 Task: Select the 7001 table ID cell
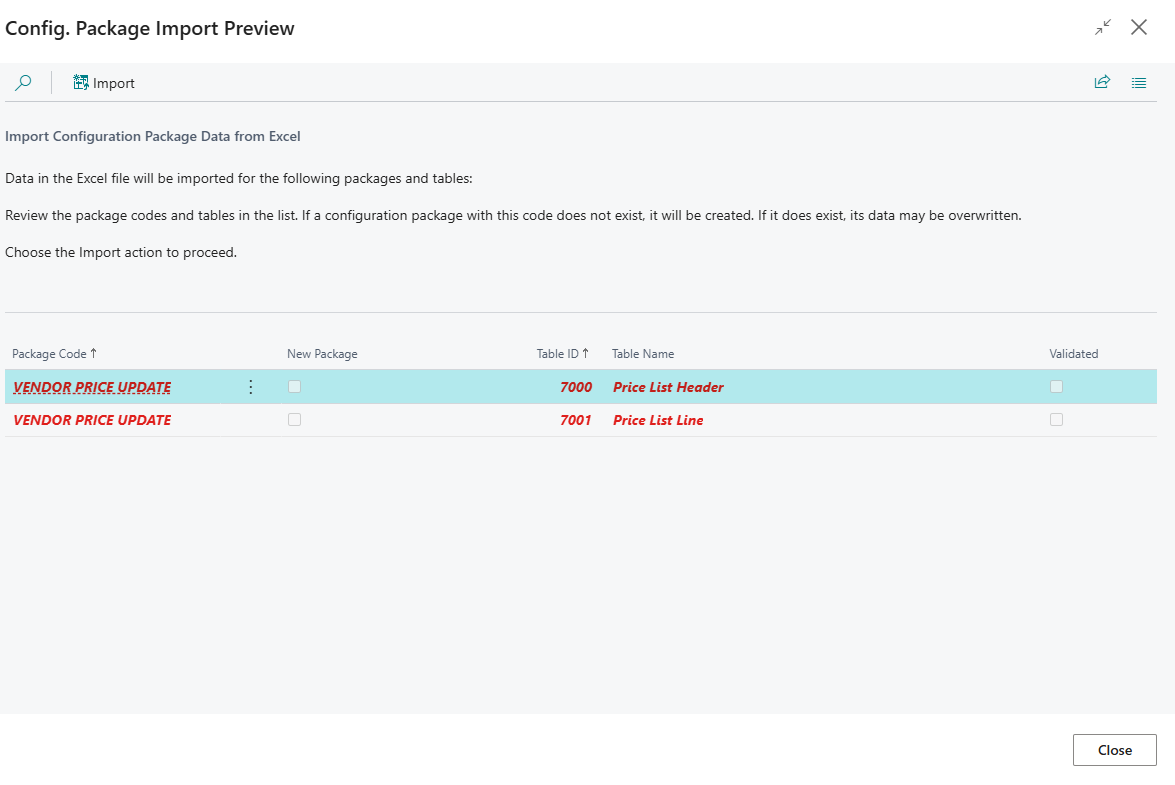coord(576,420)
